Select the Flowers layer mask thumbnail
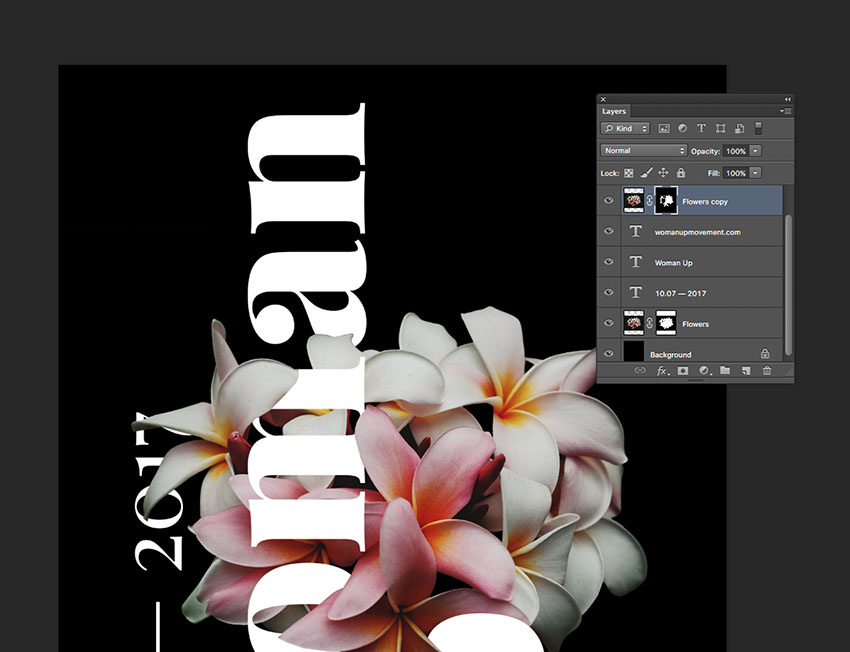 coord(666,324)
